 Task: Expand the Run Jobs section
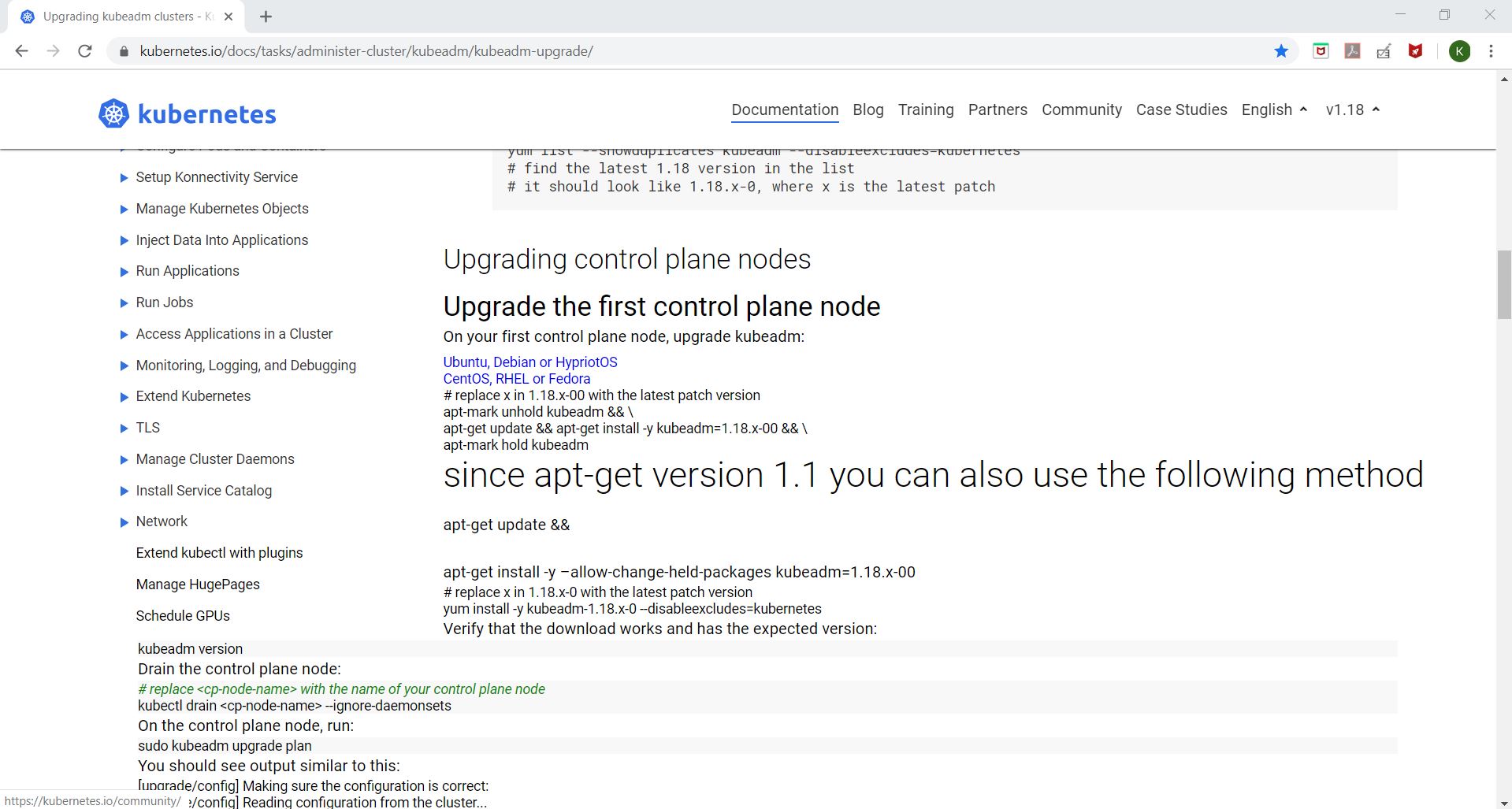[x=124, y=303]
